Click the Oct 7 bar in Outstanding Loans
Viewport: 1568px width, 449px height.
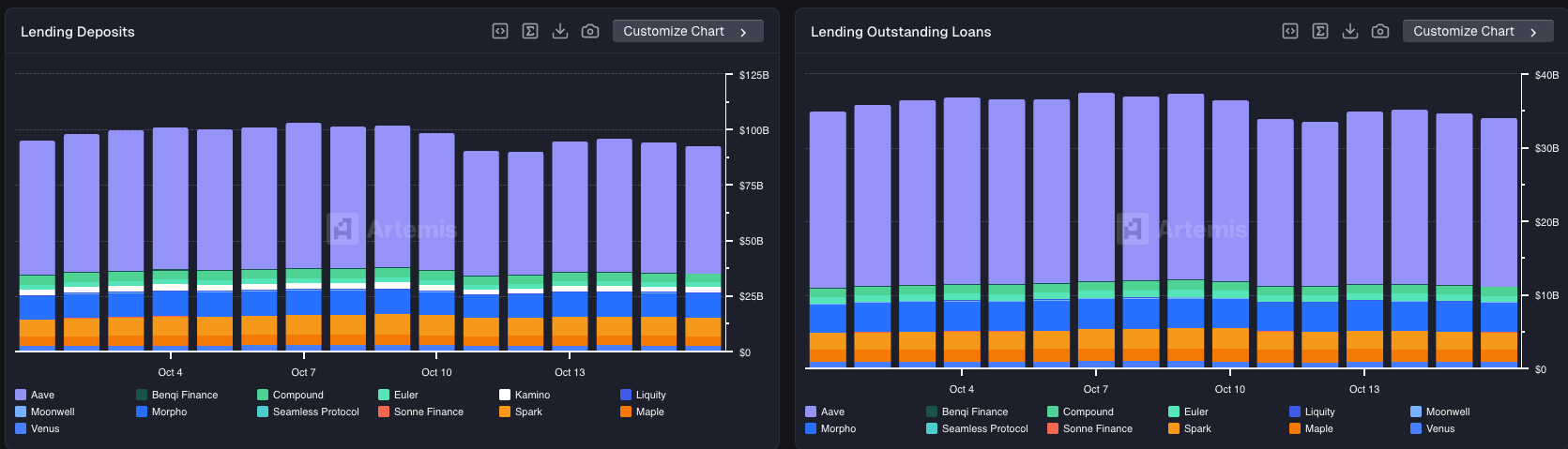point(1096,230)
